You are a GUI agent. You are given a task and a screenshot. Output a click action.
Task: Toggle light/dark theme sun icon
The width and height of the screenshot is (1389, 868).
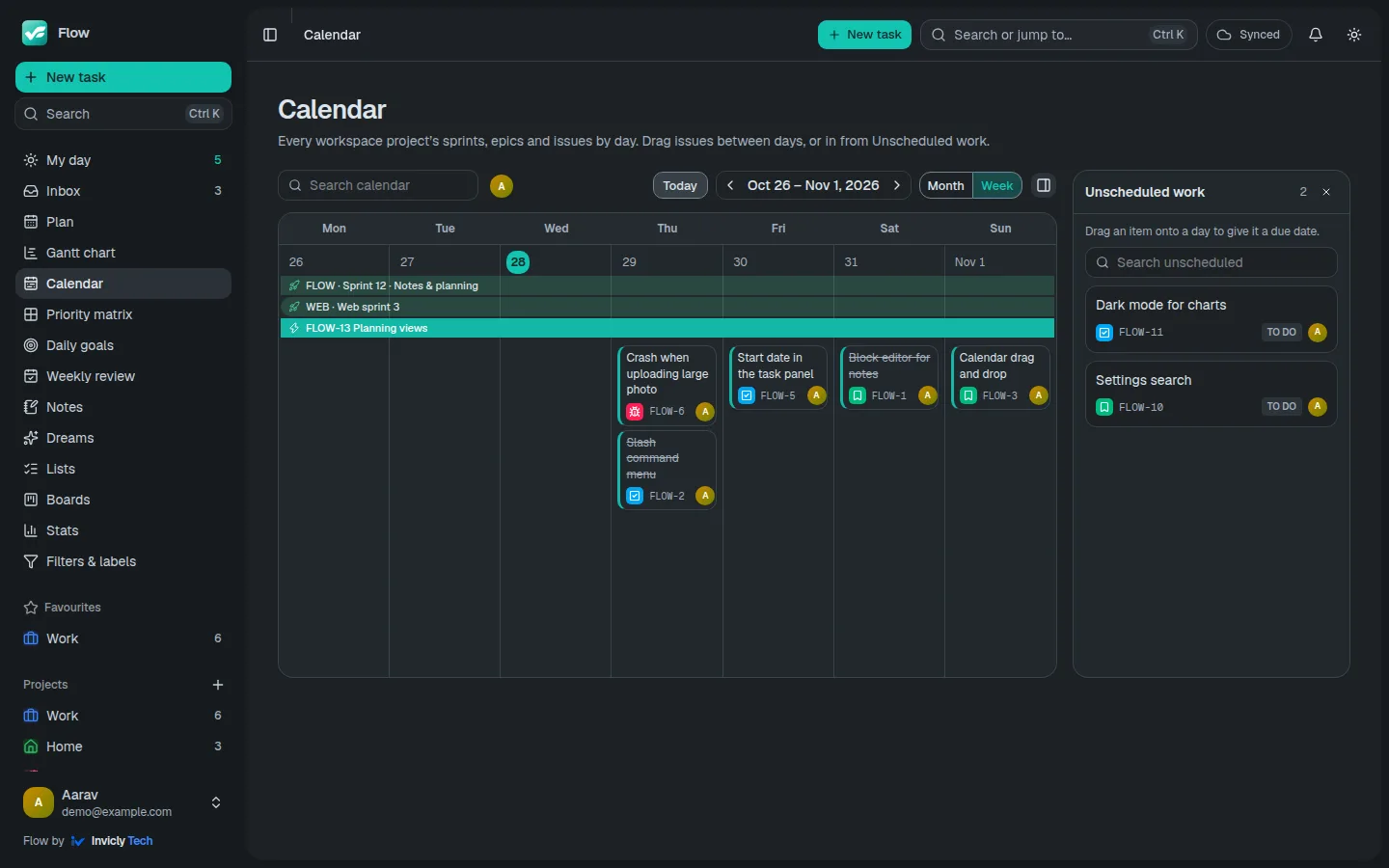(x=1354, y=35)
